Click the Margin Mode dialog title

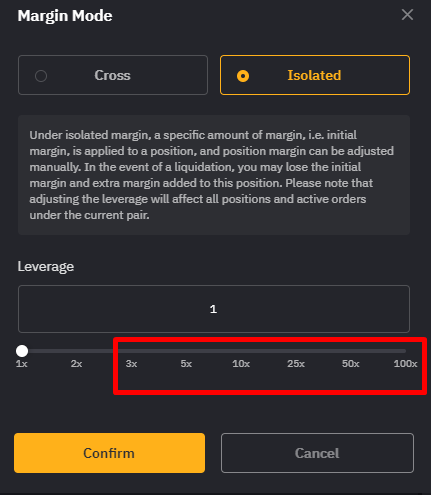[x=65, y=16]
